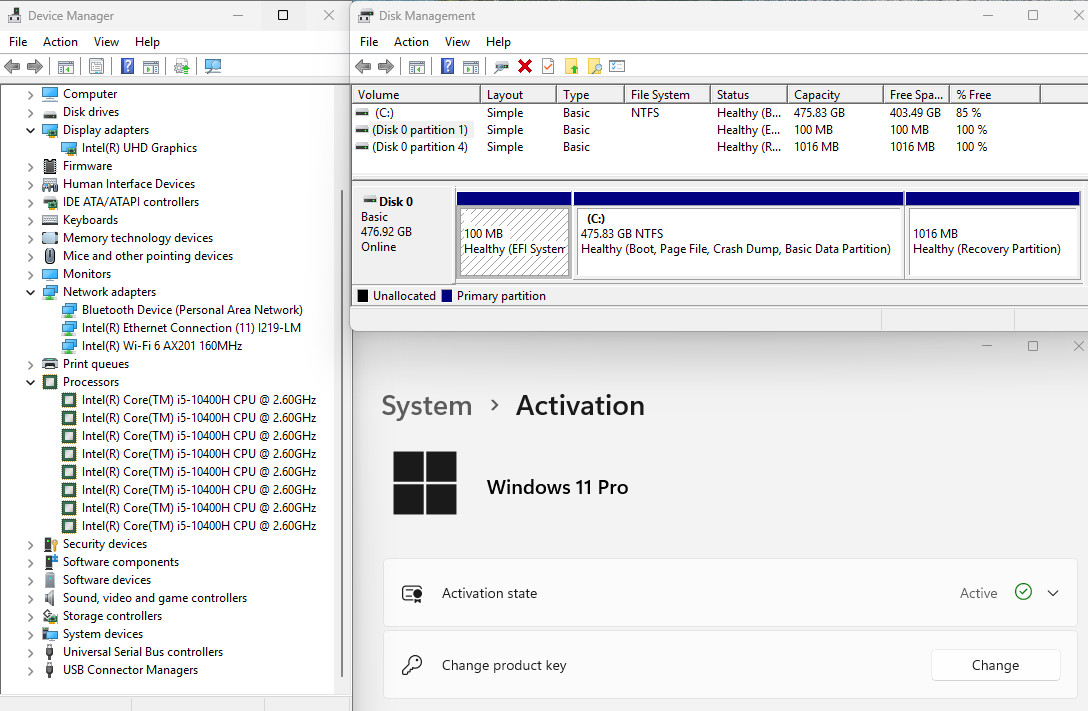
Task: Click checklist settings icon in Disk Management toolbar
Action: click(x=618, y=67)
